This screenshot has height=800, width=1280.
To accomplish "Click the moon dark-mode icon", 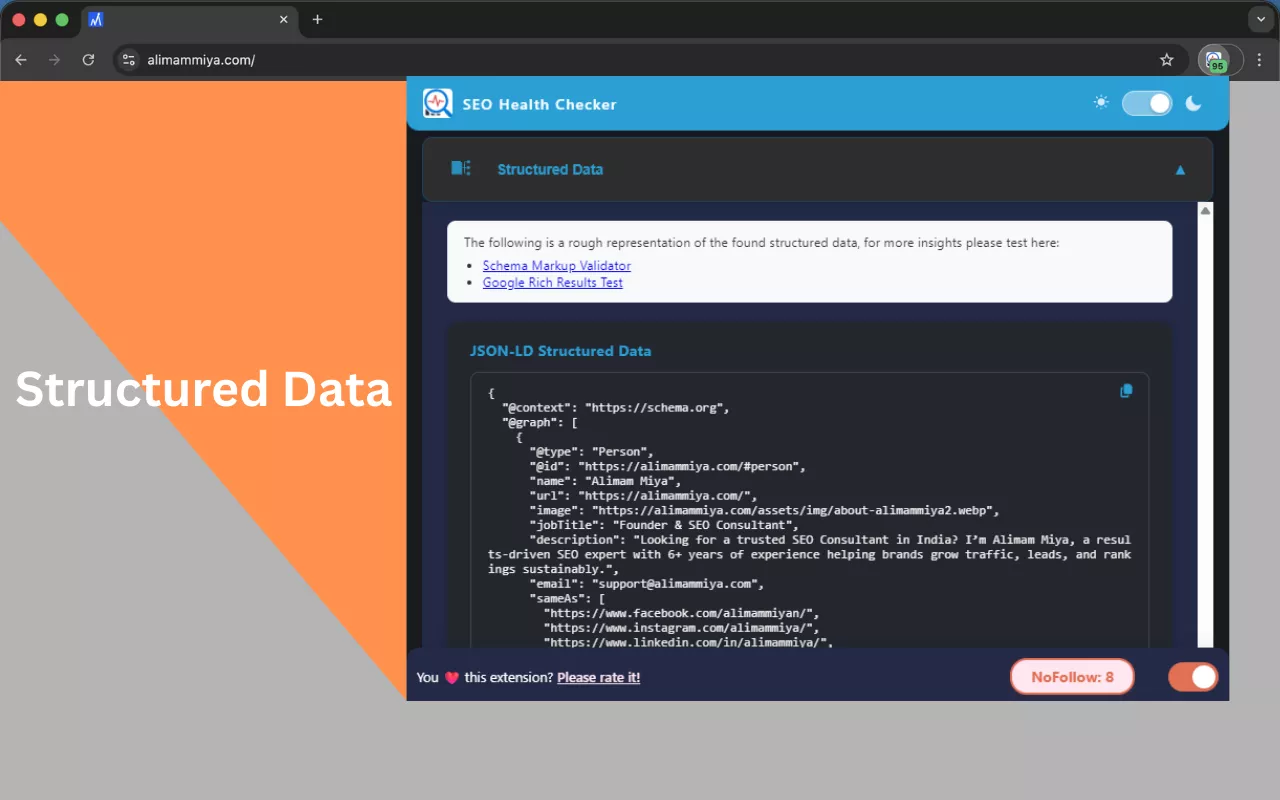I will [1193, 103].
